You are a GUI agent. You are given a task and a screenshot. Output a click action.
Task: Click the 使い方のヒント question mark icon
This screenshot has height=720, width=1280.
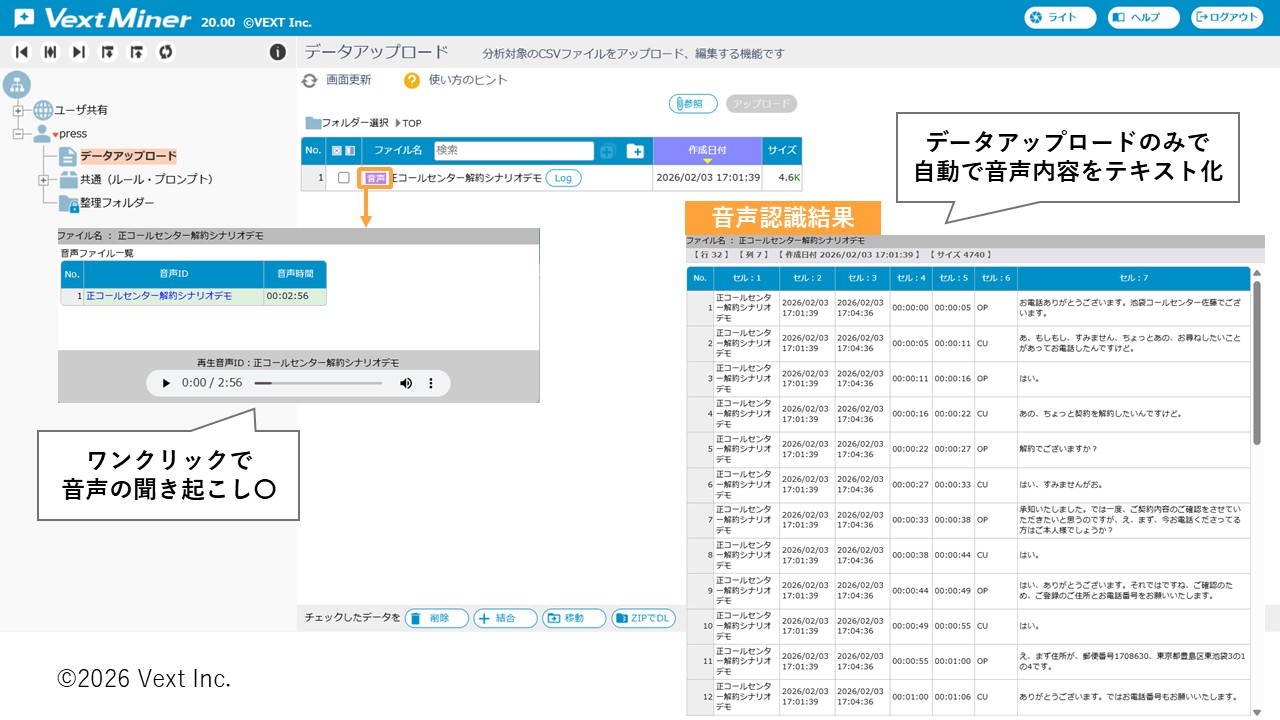point(412,81)
